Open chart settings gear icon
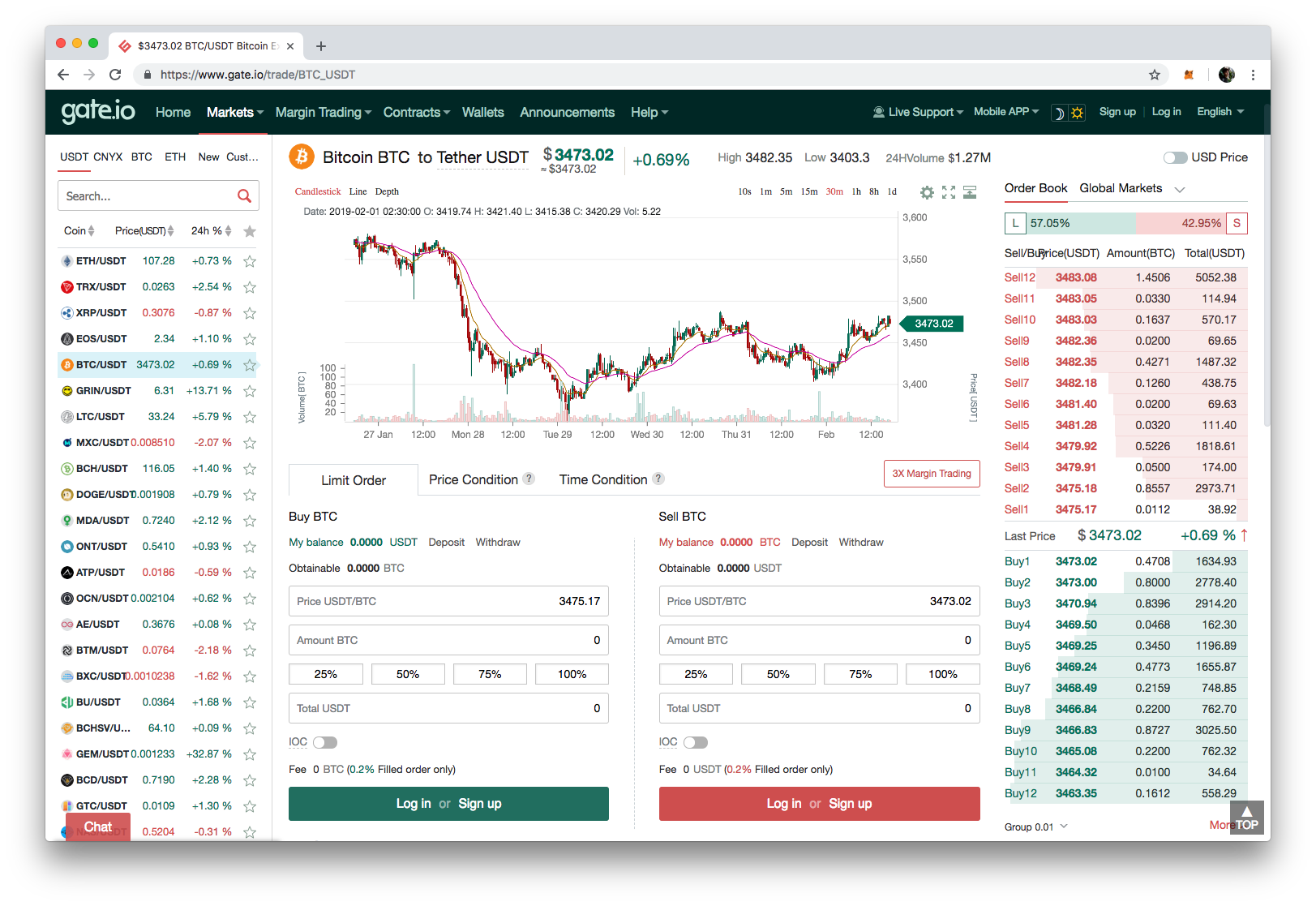Screen dimensions: 1316x906 (x=927, y=192)
